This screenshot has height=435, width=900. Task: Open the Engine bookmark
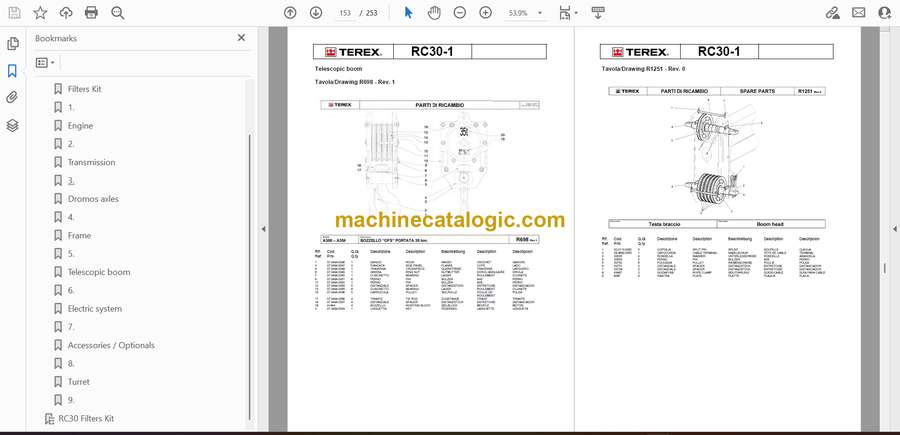(80, 126)
